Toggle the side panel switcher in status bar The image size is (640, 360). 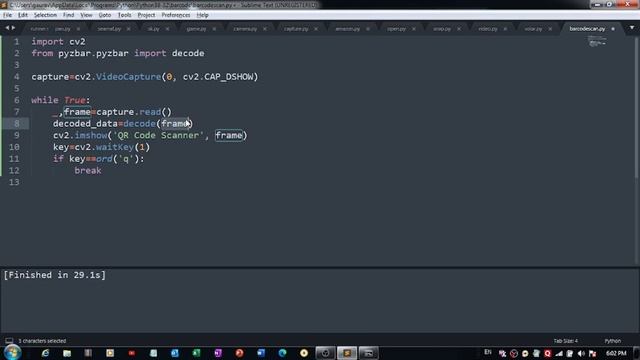9,341
